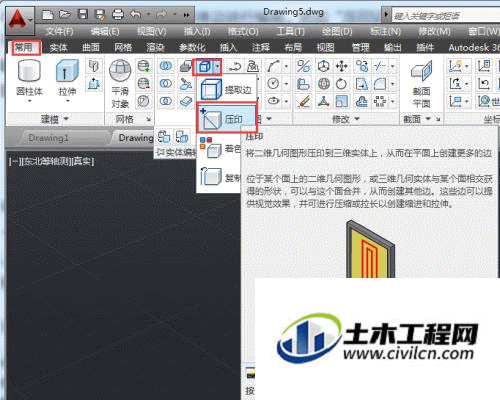The height and width of the screenshot is (400, 500).
Task: Select 提取边 from the dropdown list
Action: [226, 89]
